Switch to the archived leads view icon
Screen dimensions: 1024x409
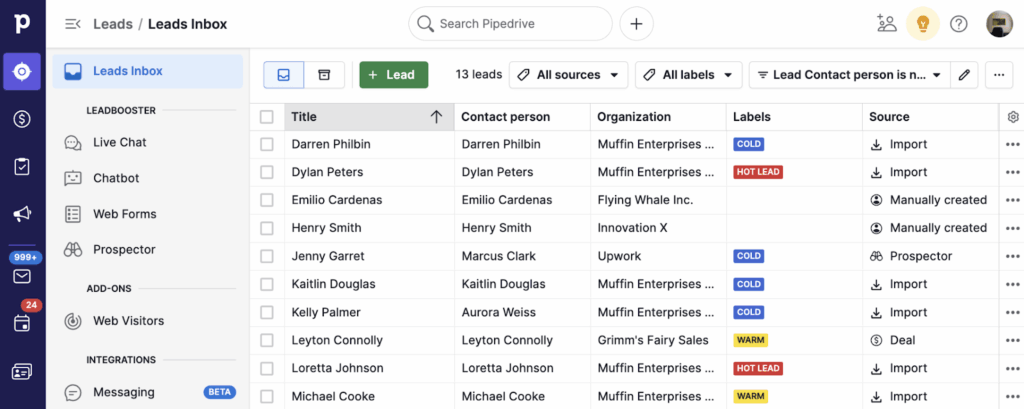click(x=324, y=75)
